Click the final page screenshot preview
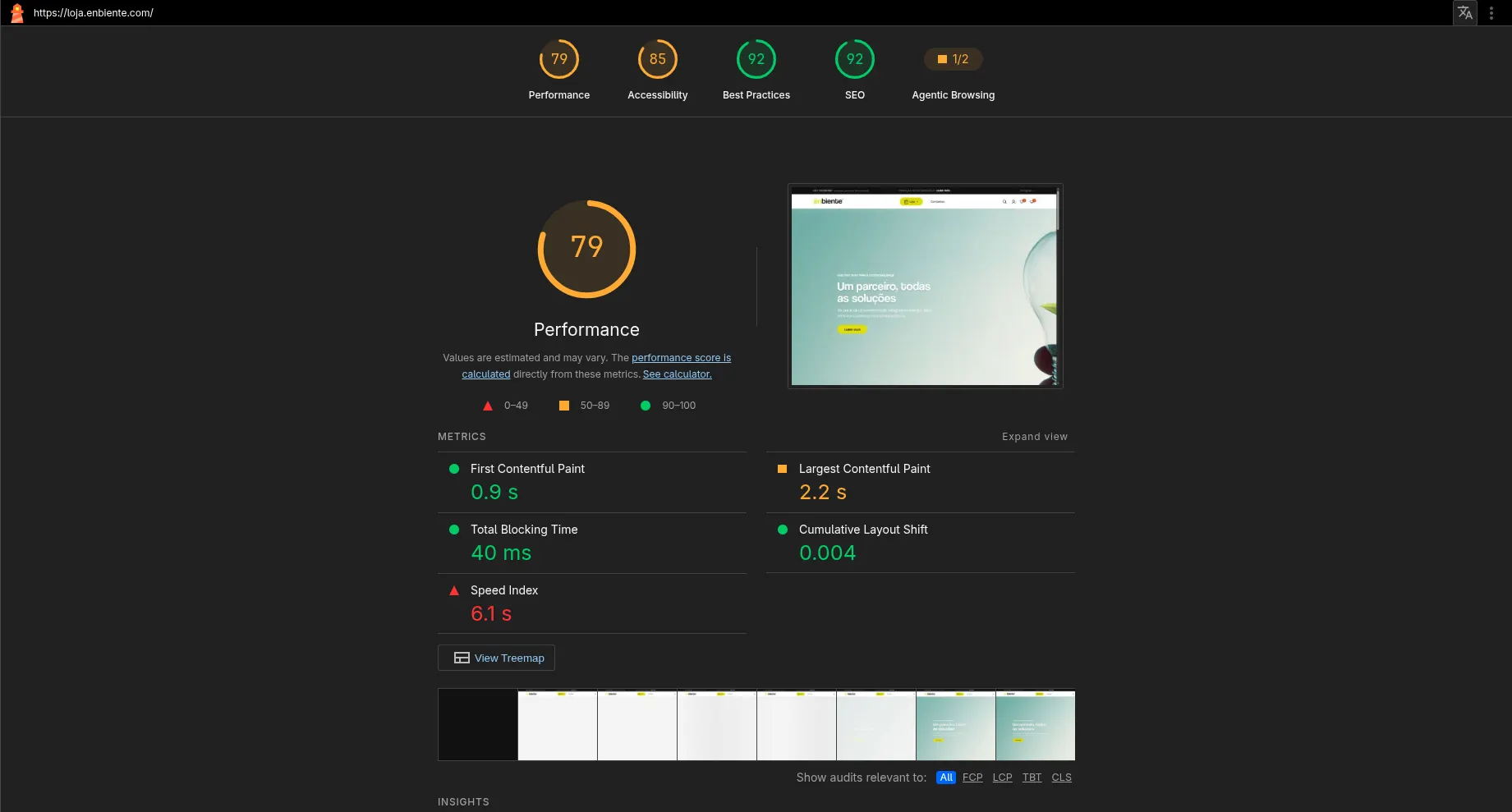The width and height of the screenshot is (1512, 812). tap(925, 286)
